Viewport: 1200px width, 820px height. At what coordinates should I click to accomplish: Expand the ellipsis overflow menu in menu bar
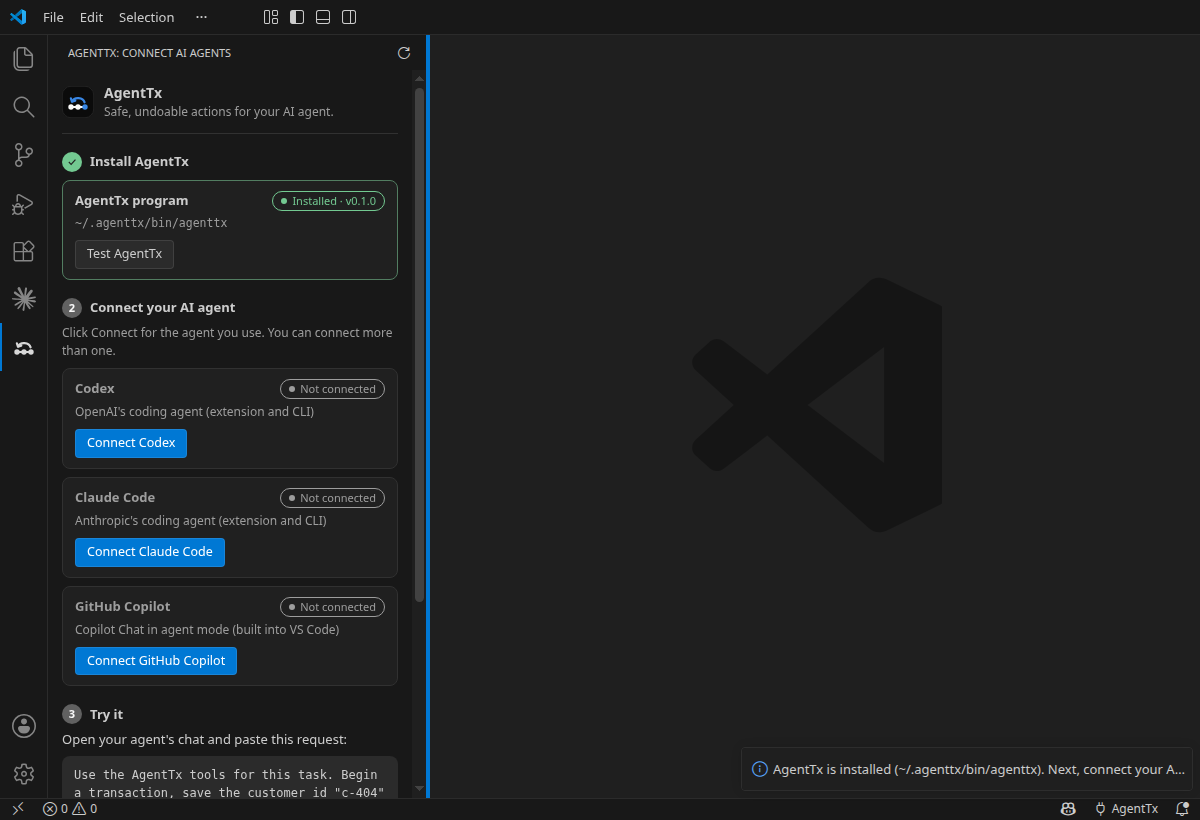[202, 17]
